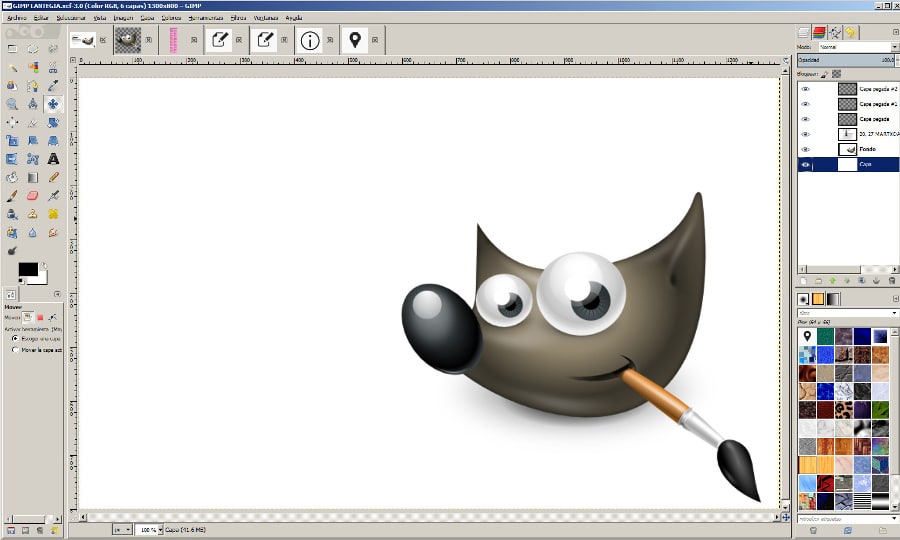Screen dimensions: 900x540
Task: Open the ruler units dropdown in status bar
Action: click(121, 528)
